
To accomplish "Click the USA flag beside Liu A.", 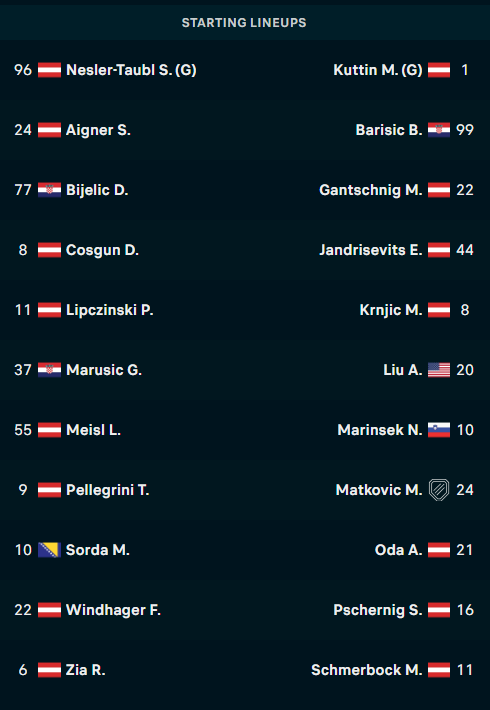I will [439, 370].
